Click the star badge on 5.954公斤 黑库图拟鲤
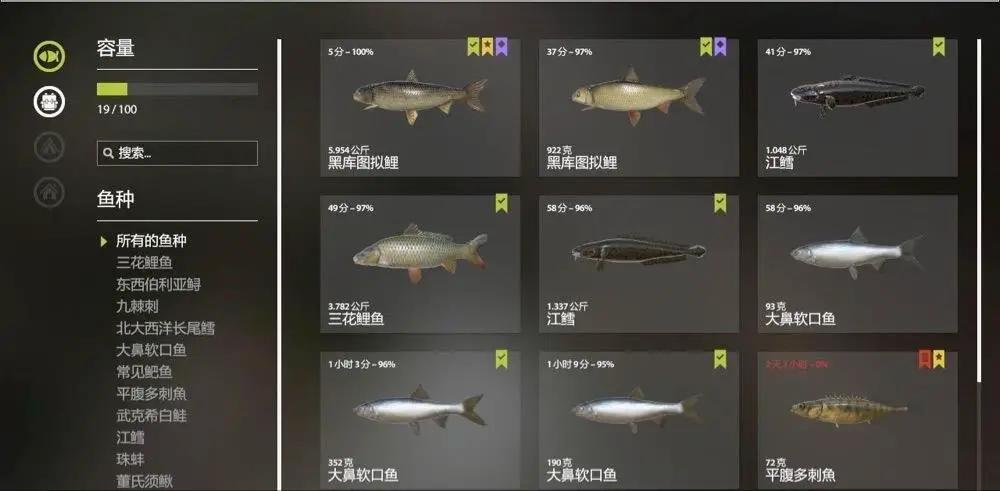This screenshot has width=1000, height=491. tap(487, 47)
